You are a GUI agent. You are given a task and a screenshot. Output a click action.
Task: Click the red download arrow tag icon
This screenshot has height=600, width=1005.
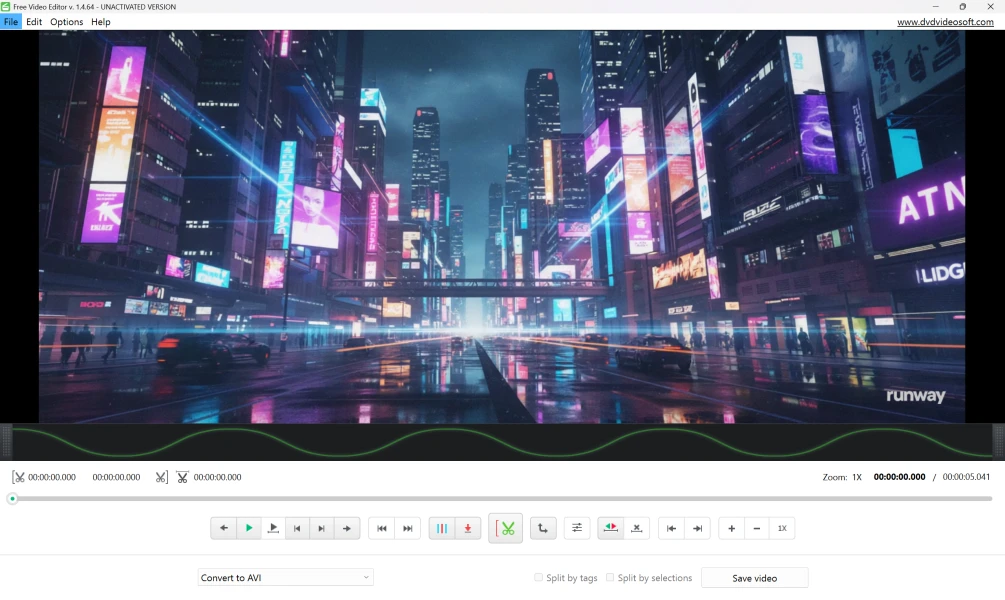click(467, 528)
